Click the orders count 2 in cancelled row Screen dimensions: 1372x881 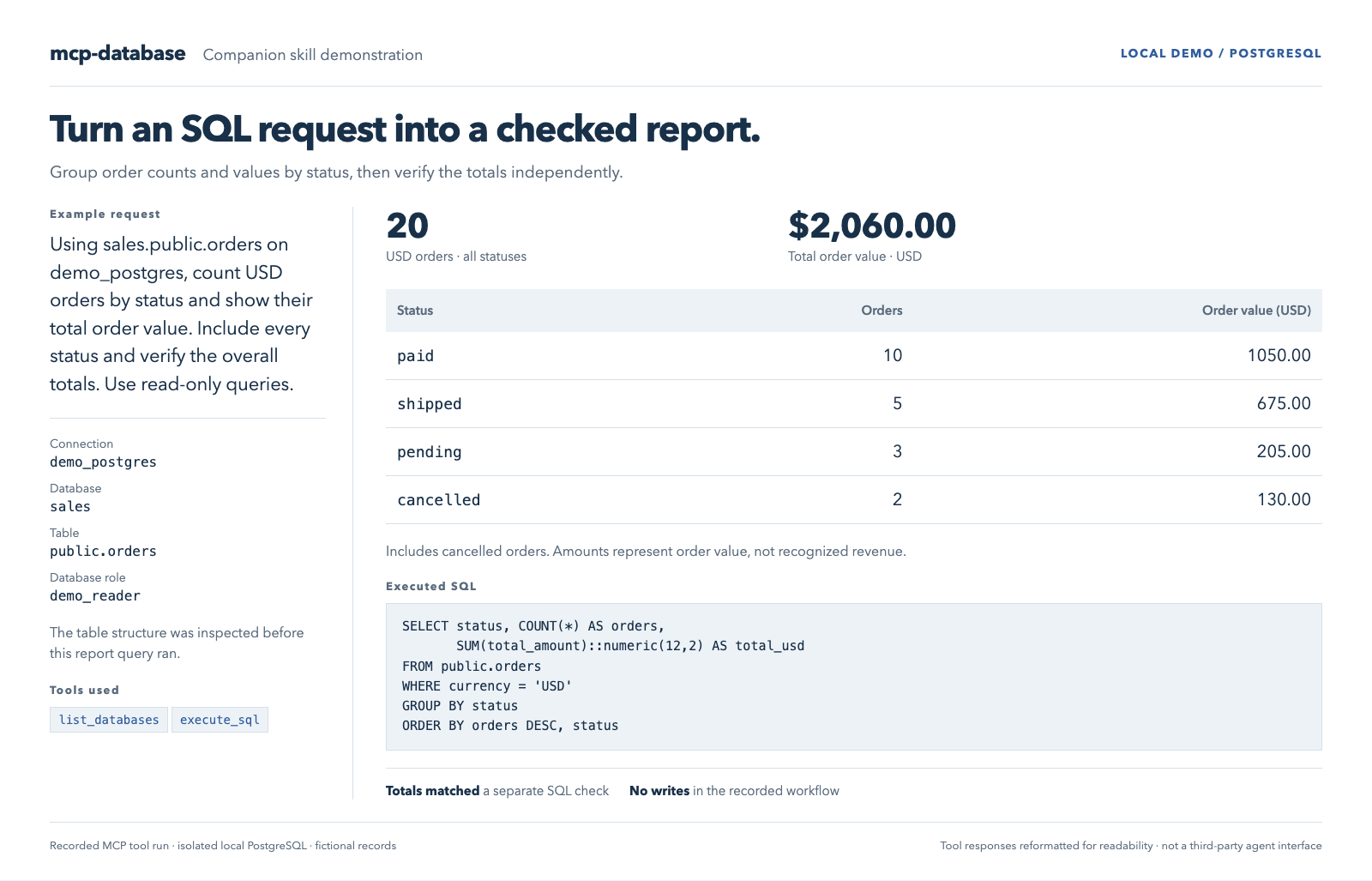(x=897, y=499)
